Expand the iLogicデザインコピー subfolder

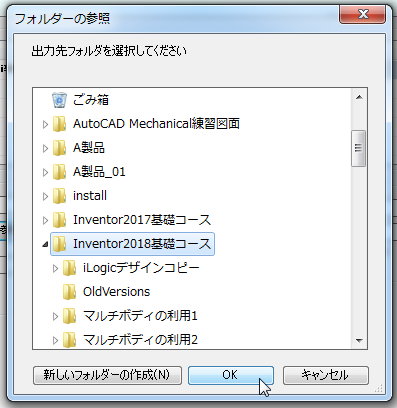click(55, 268)
